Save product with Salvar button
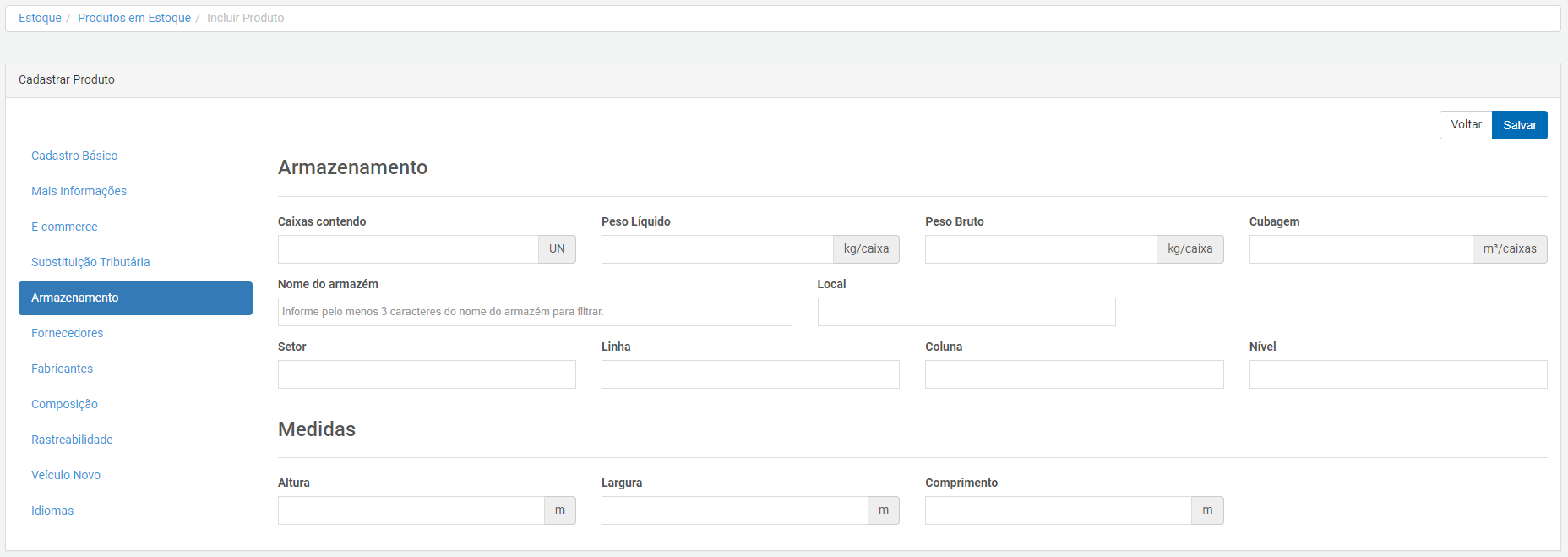 pos(1520,125)
